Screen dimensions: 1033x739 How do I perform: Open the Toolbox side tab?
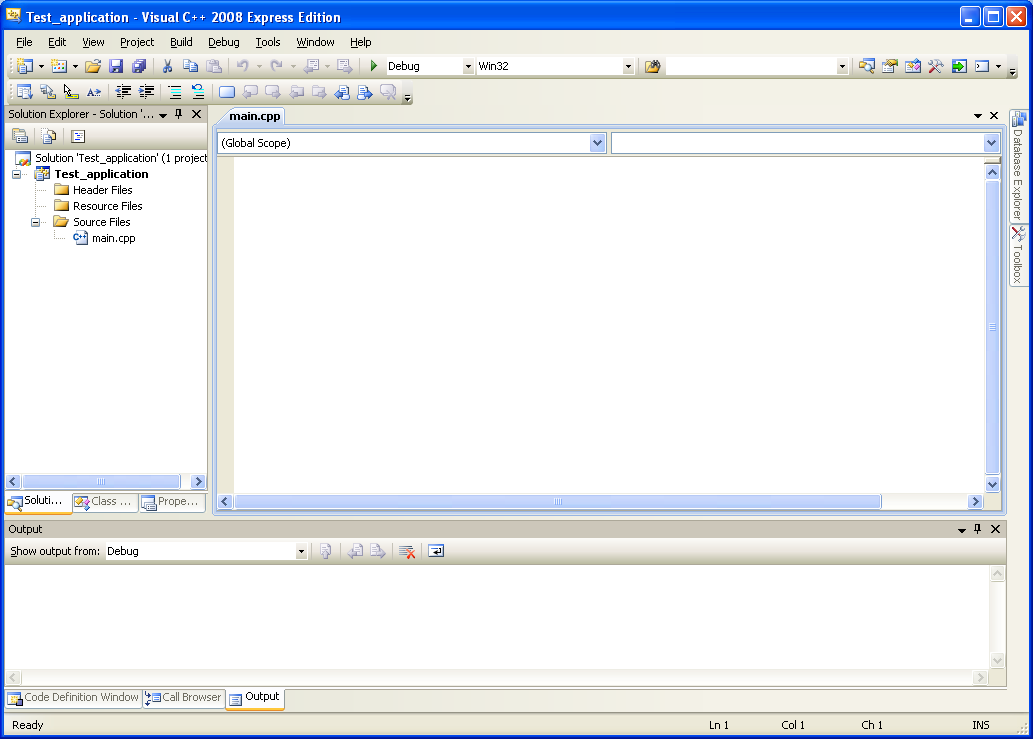pos(1018,256)
